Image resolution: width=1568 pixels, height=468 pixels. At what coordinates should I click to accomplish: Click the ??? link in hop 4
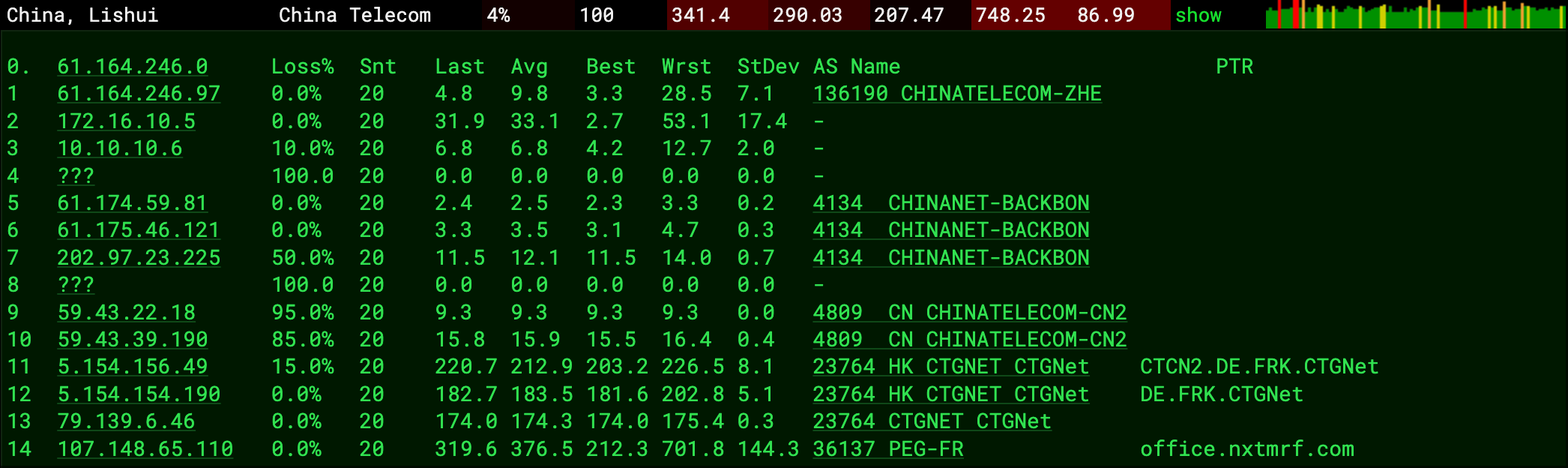76,176
